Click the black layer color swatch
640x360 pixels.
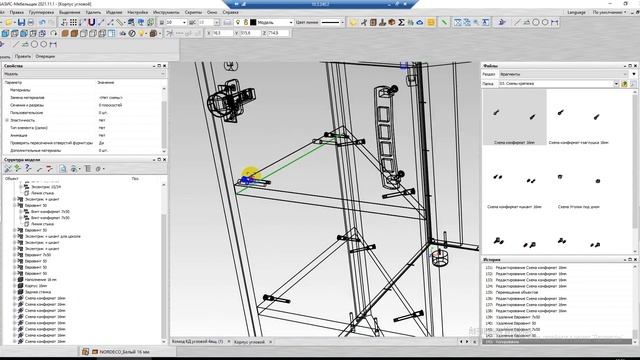tap(253, 22)
